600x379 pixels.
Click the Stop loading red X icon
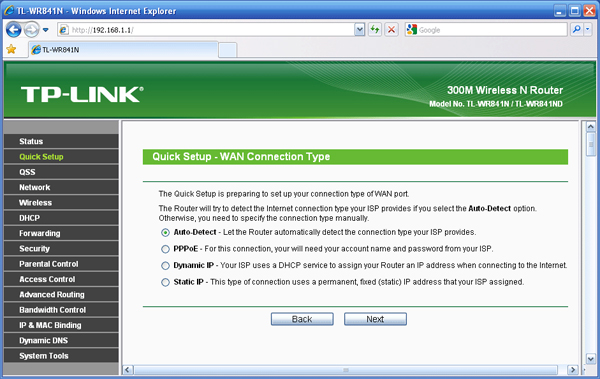pyautogui.click(x=391, y=29)
